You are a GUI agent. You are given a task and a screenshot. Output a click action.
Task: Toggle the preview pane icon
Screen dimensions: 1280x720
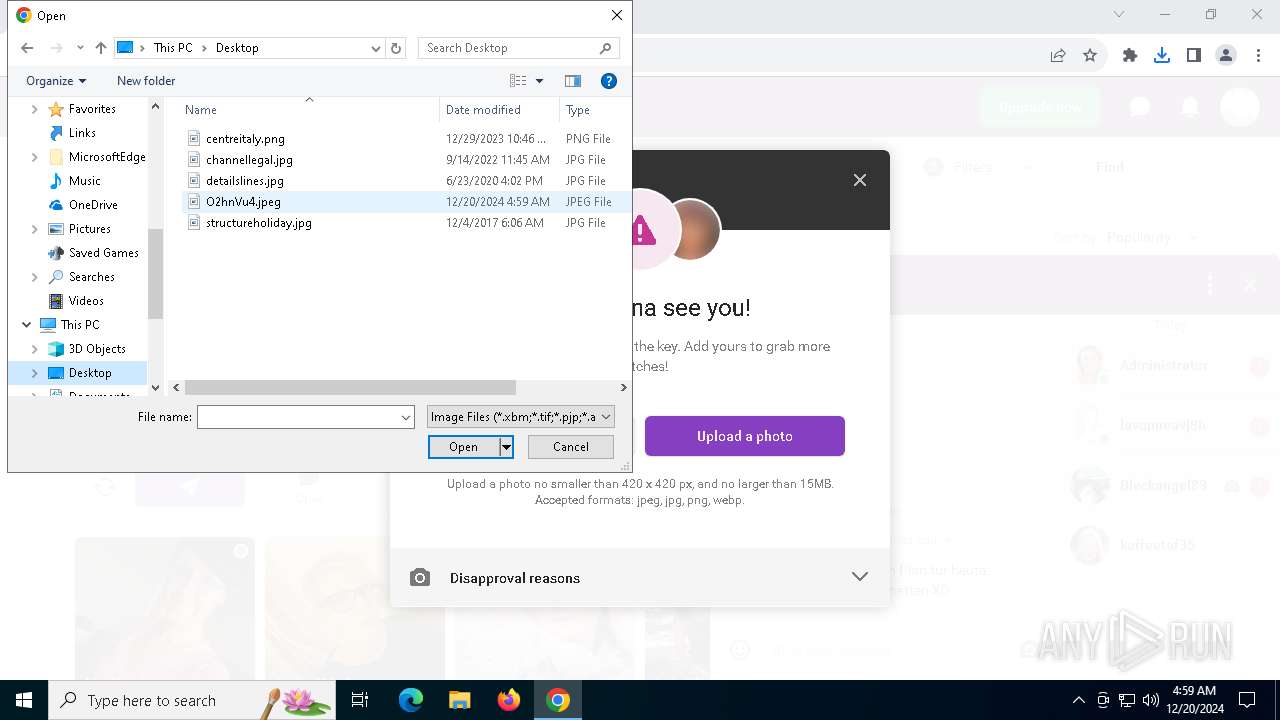[573, 81]
